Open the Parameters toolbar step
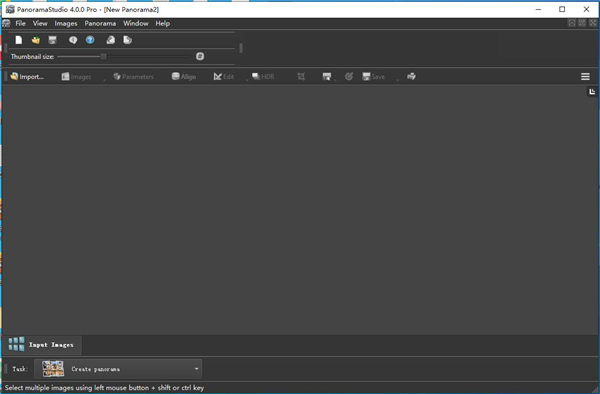 [134, 77]
